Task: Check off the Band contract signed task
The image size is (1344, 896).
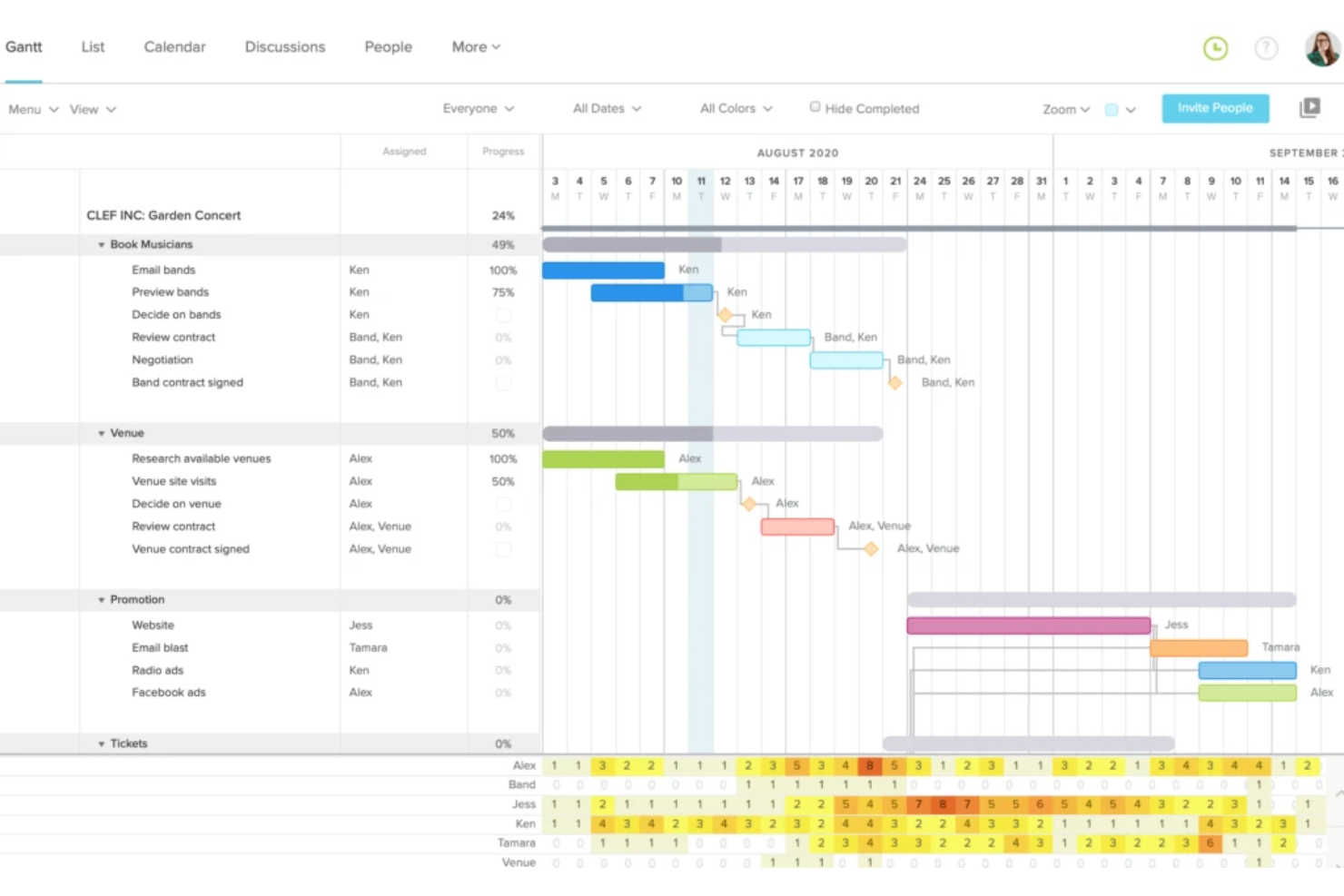Action: click(503, 383)
